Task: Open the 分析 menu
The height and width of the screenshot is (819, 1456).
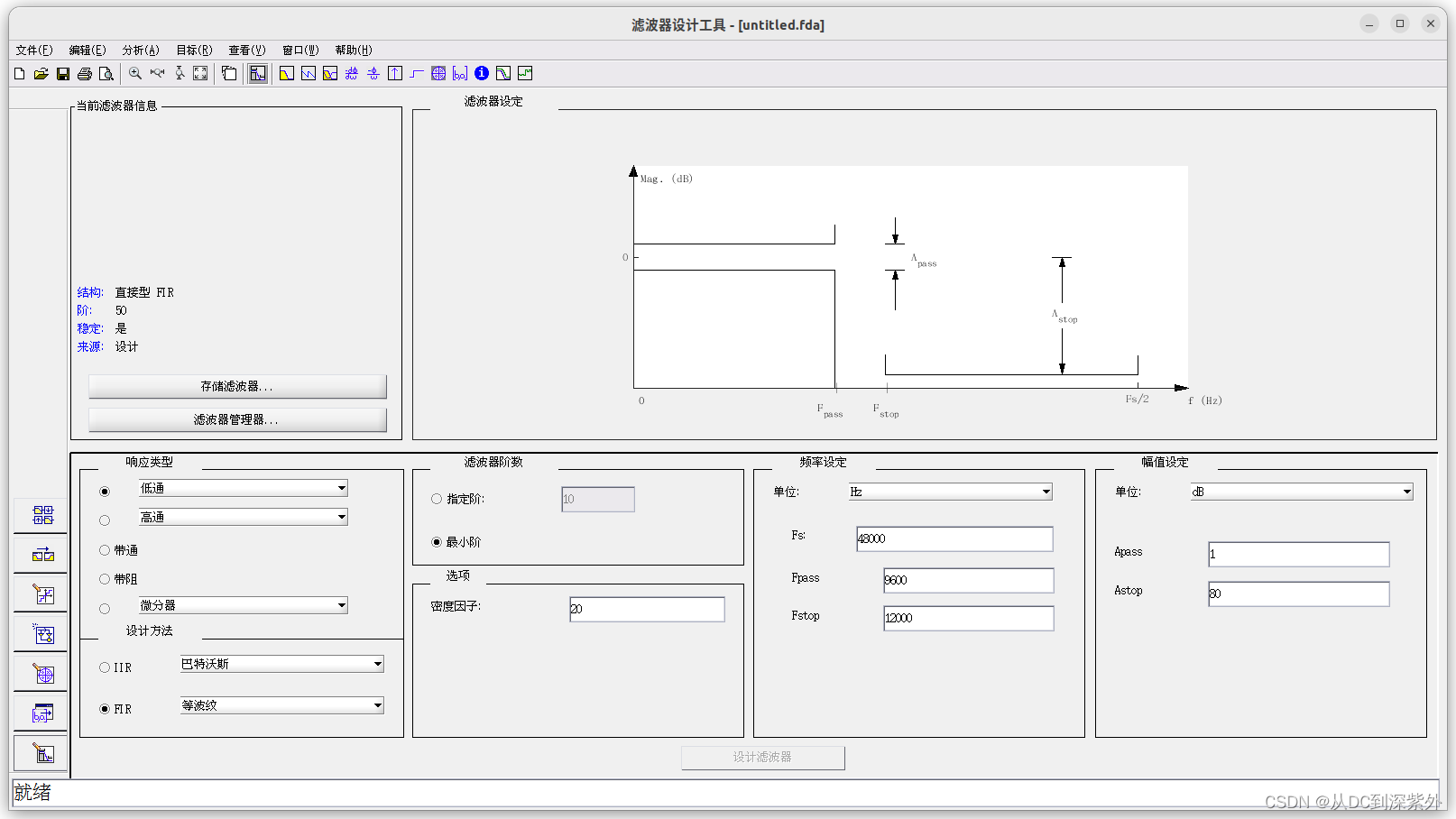Action: (x=140, y=50)
